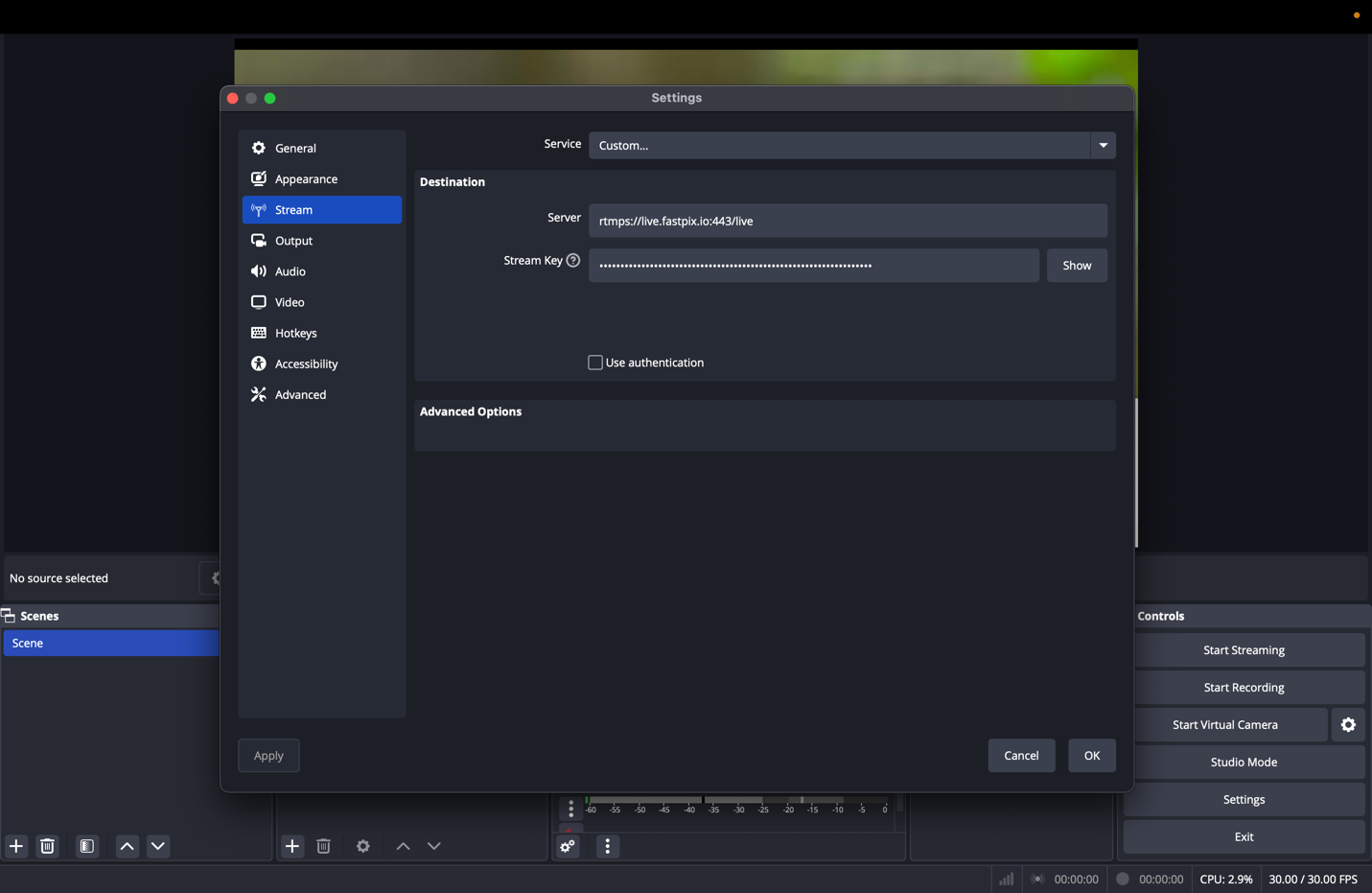
Task: Confirm settings with the OK button
Action: point(1092,755)
